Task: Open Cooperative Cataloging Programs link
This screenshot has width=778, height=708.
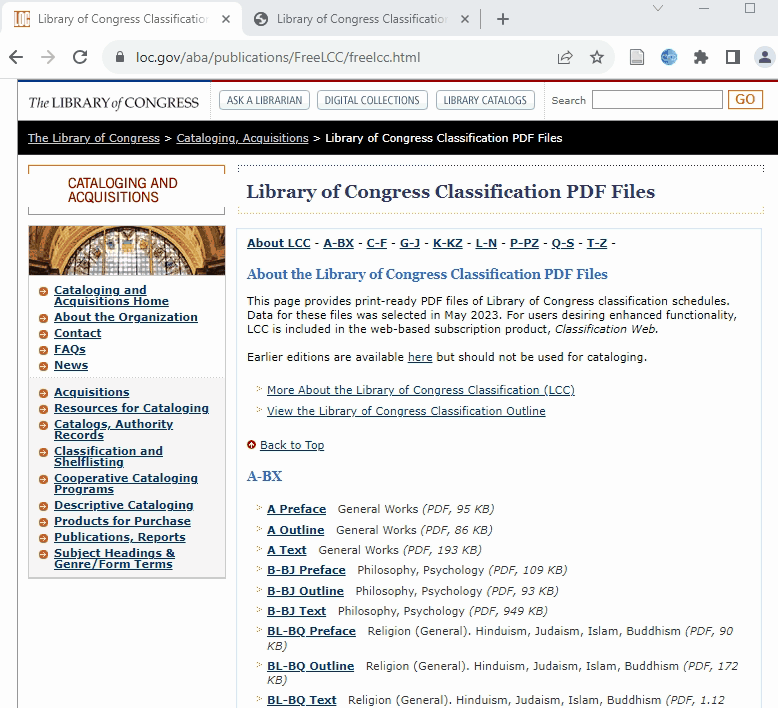Action: tap(126, 484)
